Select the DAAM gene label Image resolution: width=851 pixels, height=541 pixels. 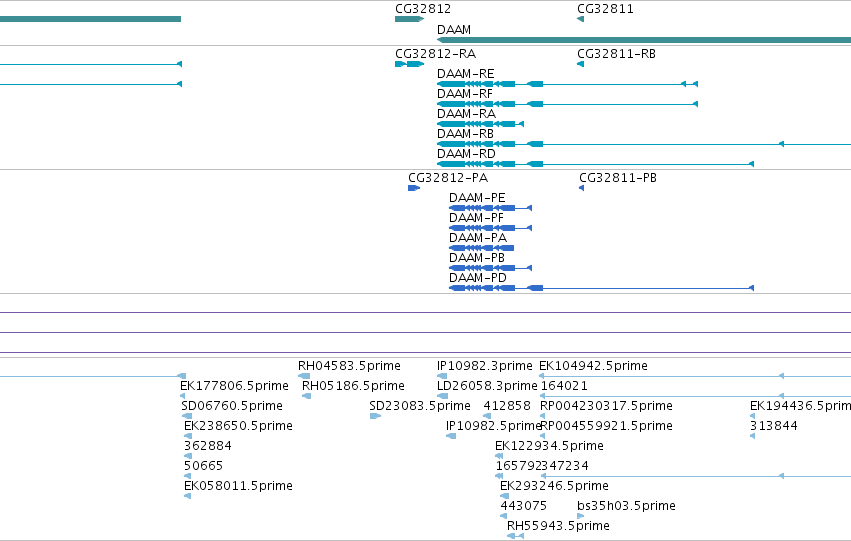pyautogui.click(x=454, y=30)
